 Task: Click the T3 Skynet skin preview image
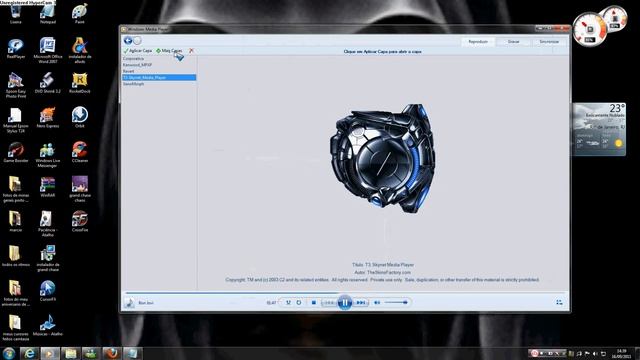click(382, 158)
